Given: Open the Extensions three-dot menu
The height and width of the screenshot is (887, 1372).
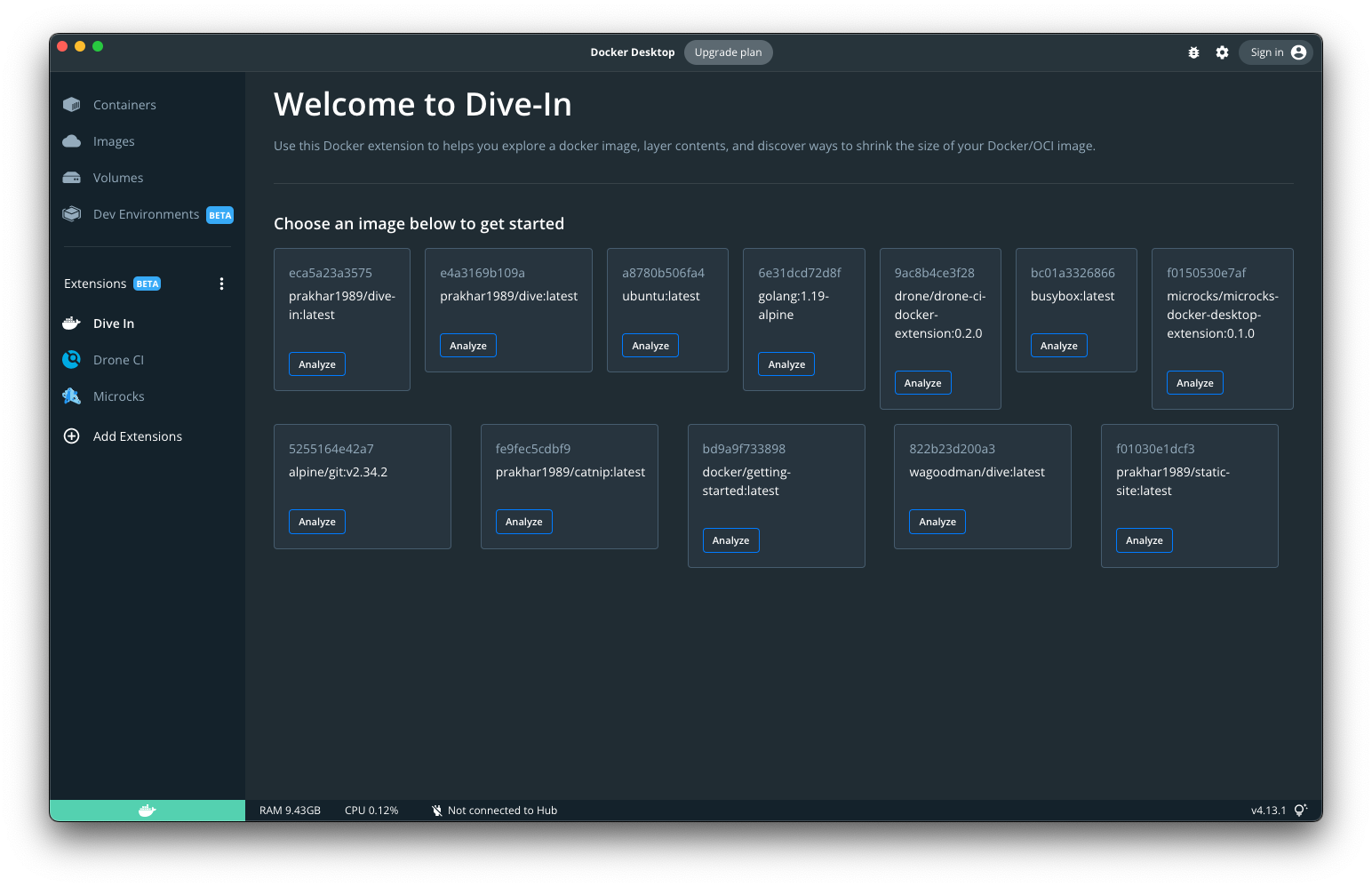Looking at the screenshot, I should coord(221,284).
